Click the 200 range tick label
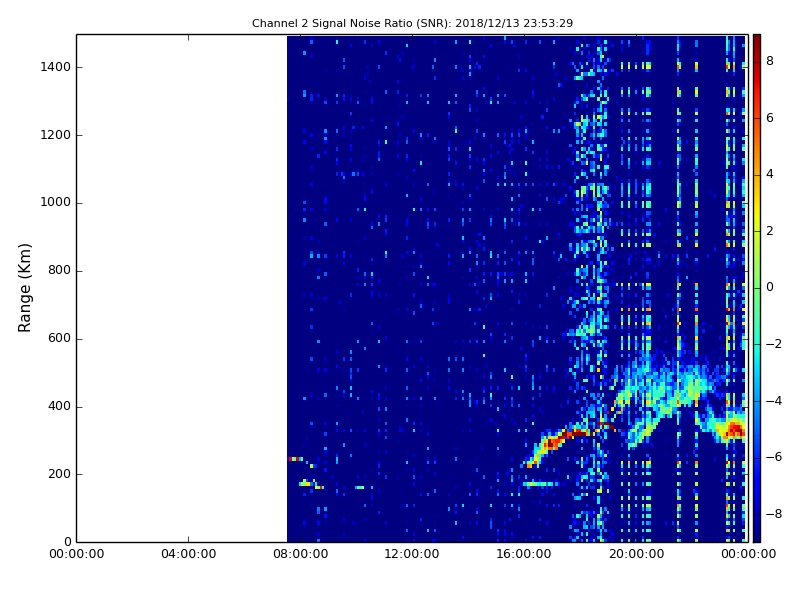 pyautogui.click(x=59, y=474)
